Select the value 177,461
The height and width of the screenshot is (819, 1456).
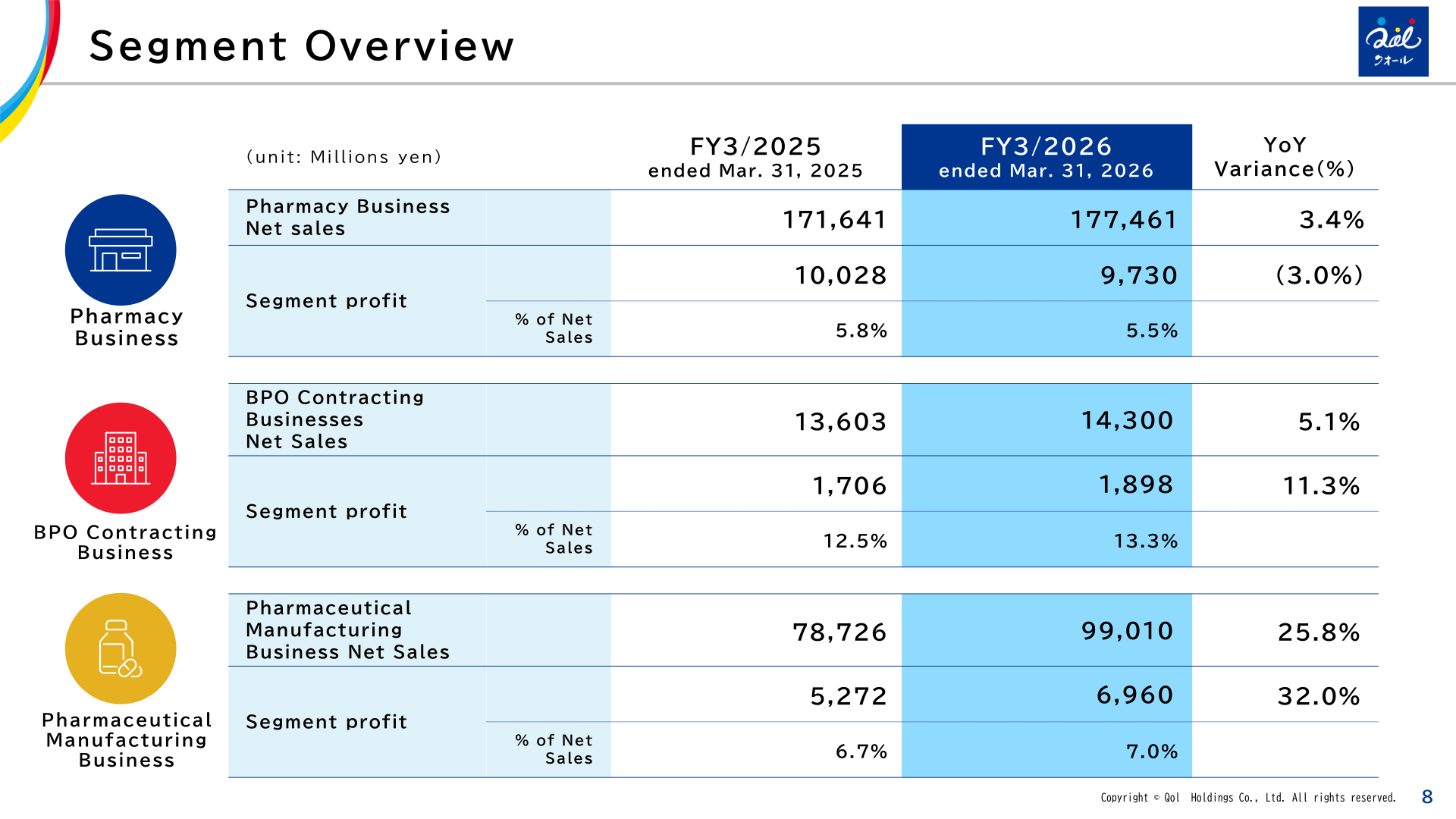tap(1124, 220)
